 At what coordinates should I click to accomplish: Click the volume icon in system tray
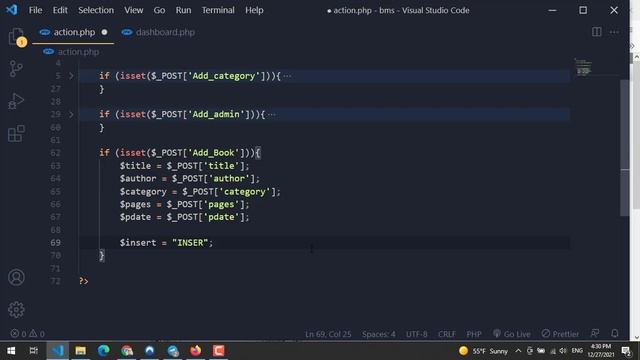point(563,351)
